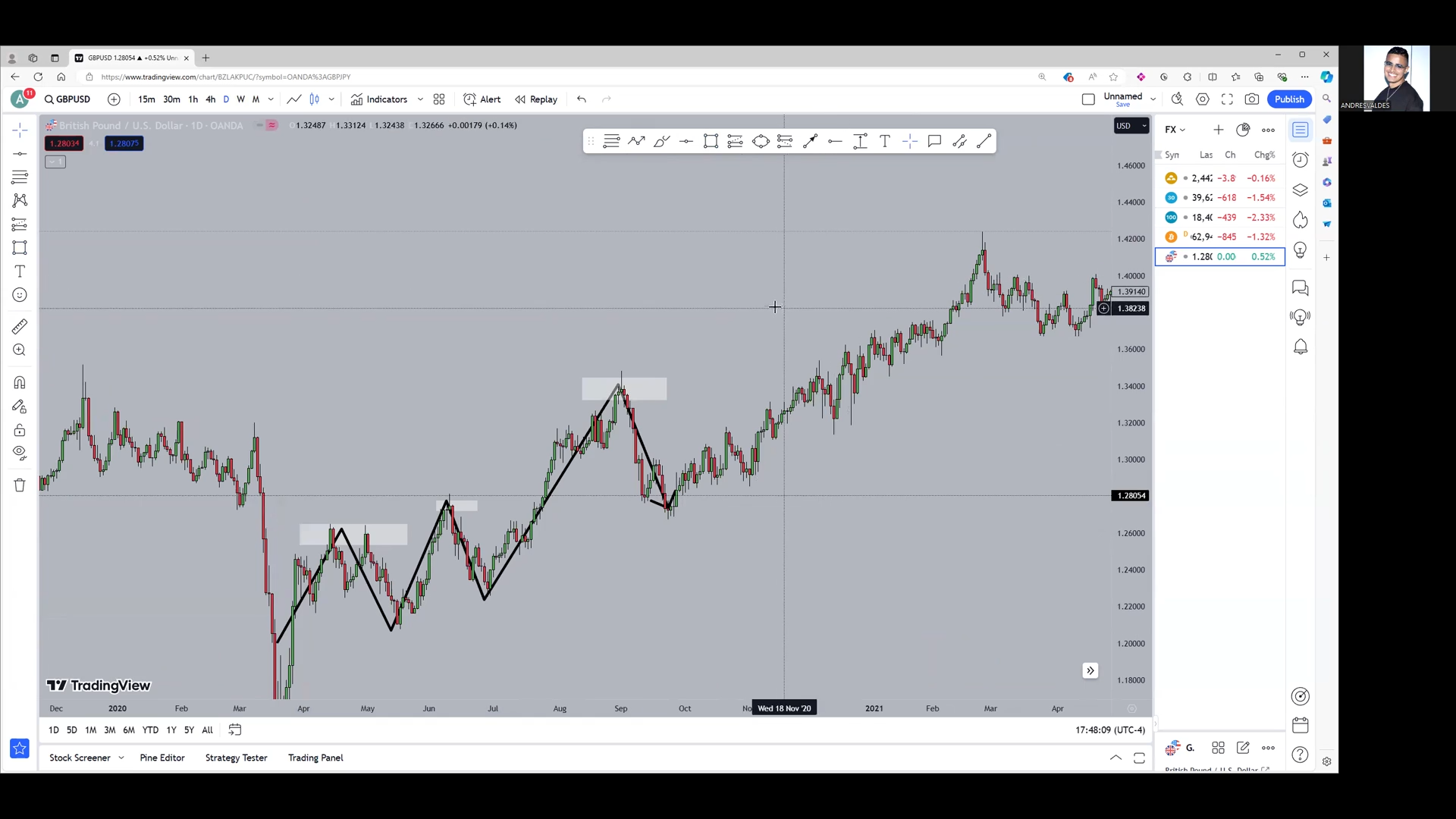Open the Pine Editor tab
The image size is (1456, 819).
(x=162, y=758)
